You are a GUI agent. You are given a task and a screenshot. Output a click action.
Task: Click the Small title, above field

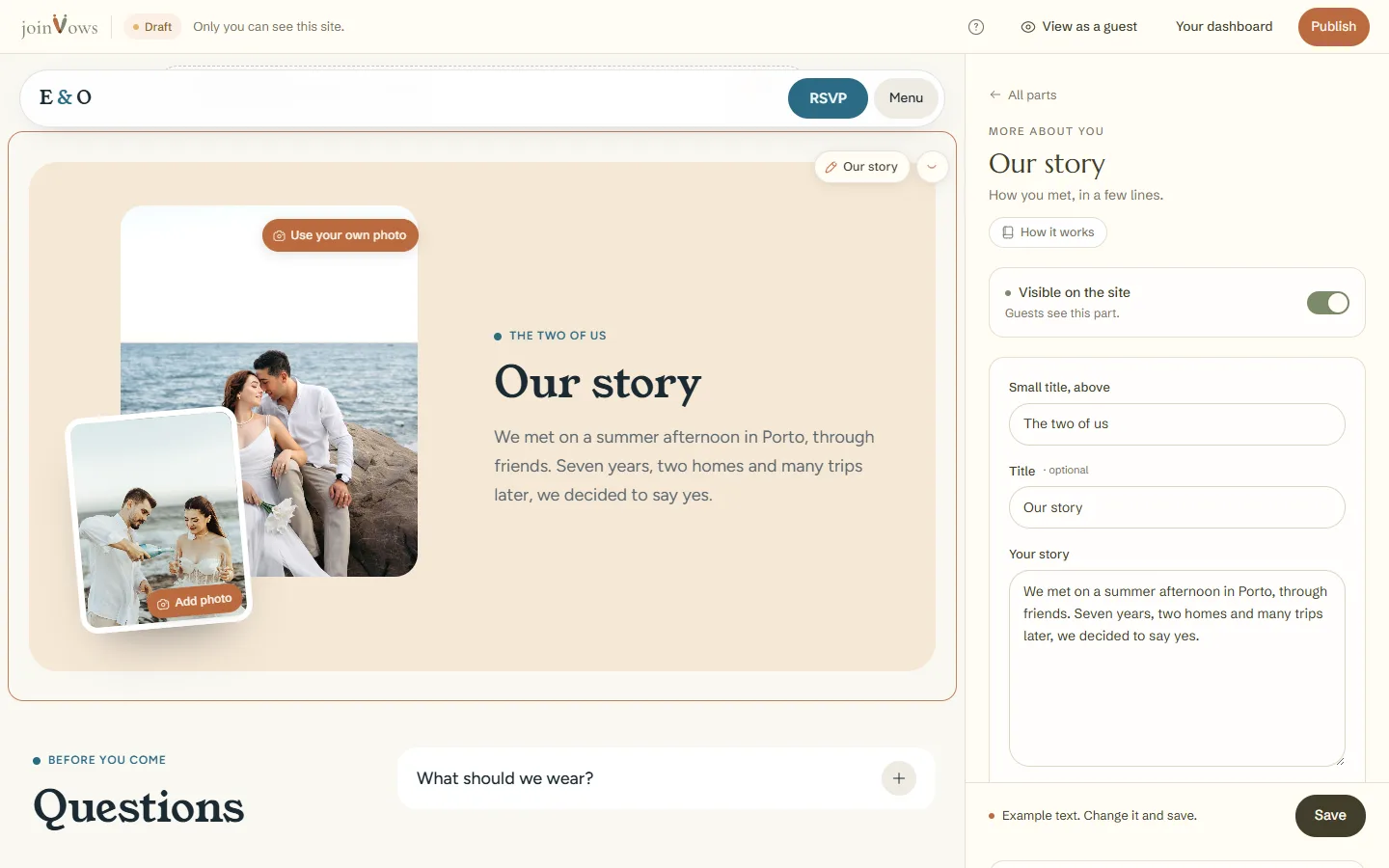pyautogui.click(x=1177, y=424)
